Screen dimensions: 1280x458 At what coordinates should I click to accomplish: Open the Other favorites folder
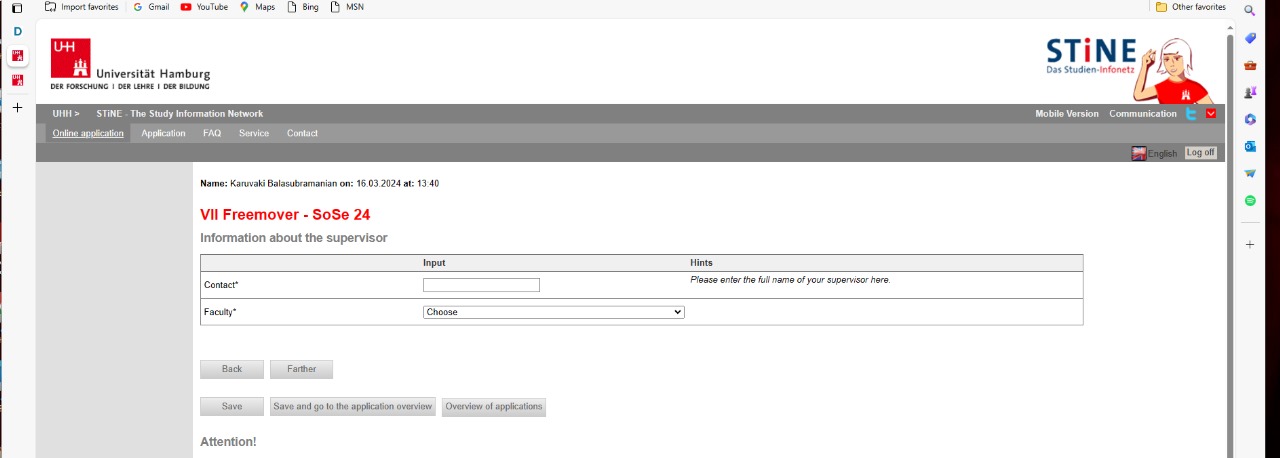pyautogui.click(x=1190, y=7)
